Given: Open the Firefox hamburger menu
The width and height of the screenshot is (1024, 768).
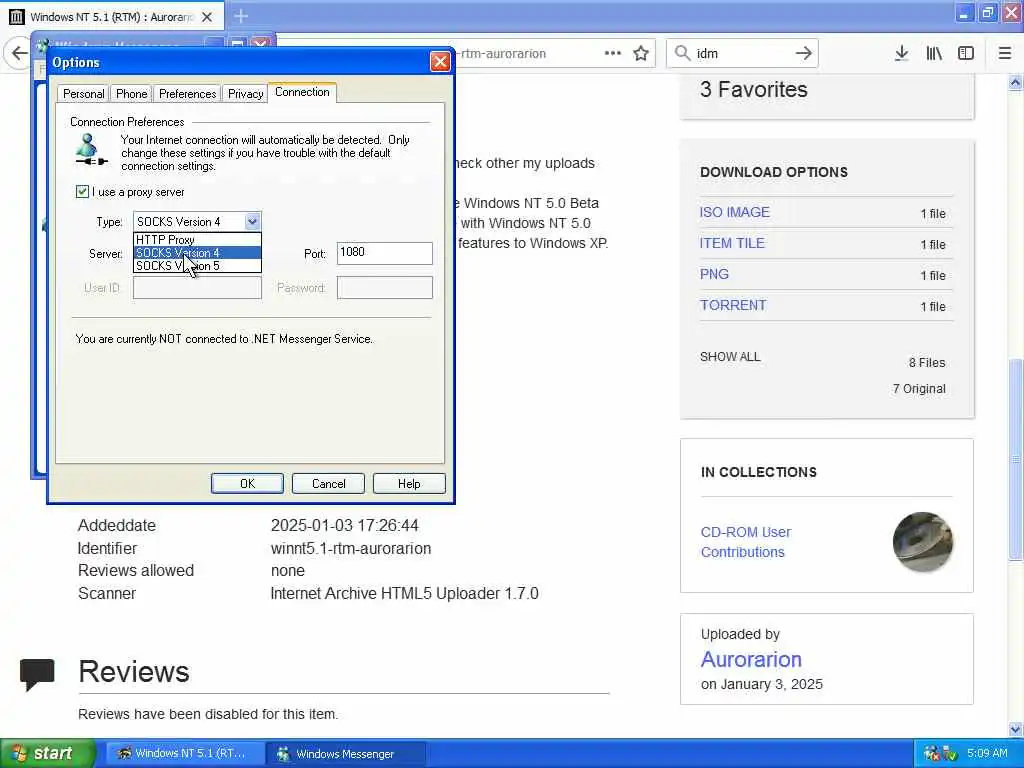Looking at the screenshot, I should tap(1004, 53).
